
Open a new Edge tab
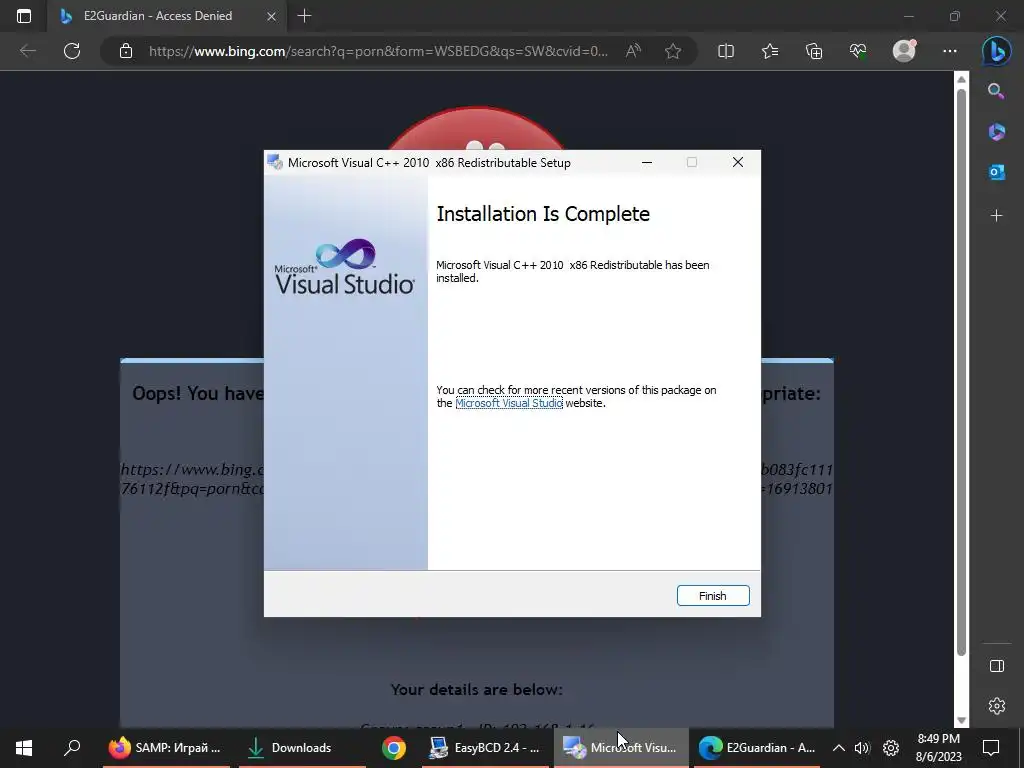pos(304,16)
